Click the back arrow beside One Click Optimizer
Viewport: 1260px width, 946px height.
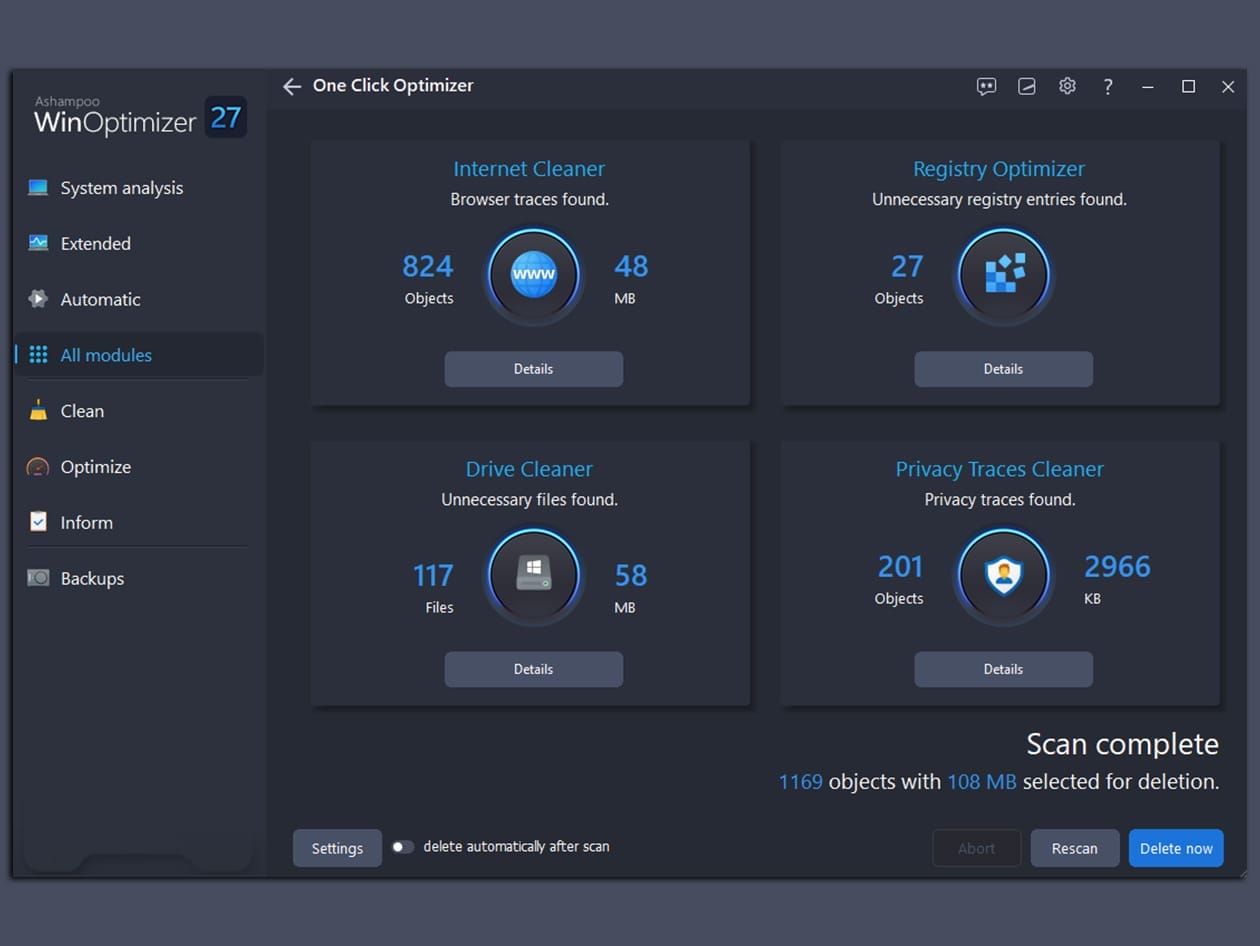pyautogui.click(x=291, y=87)
